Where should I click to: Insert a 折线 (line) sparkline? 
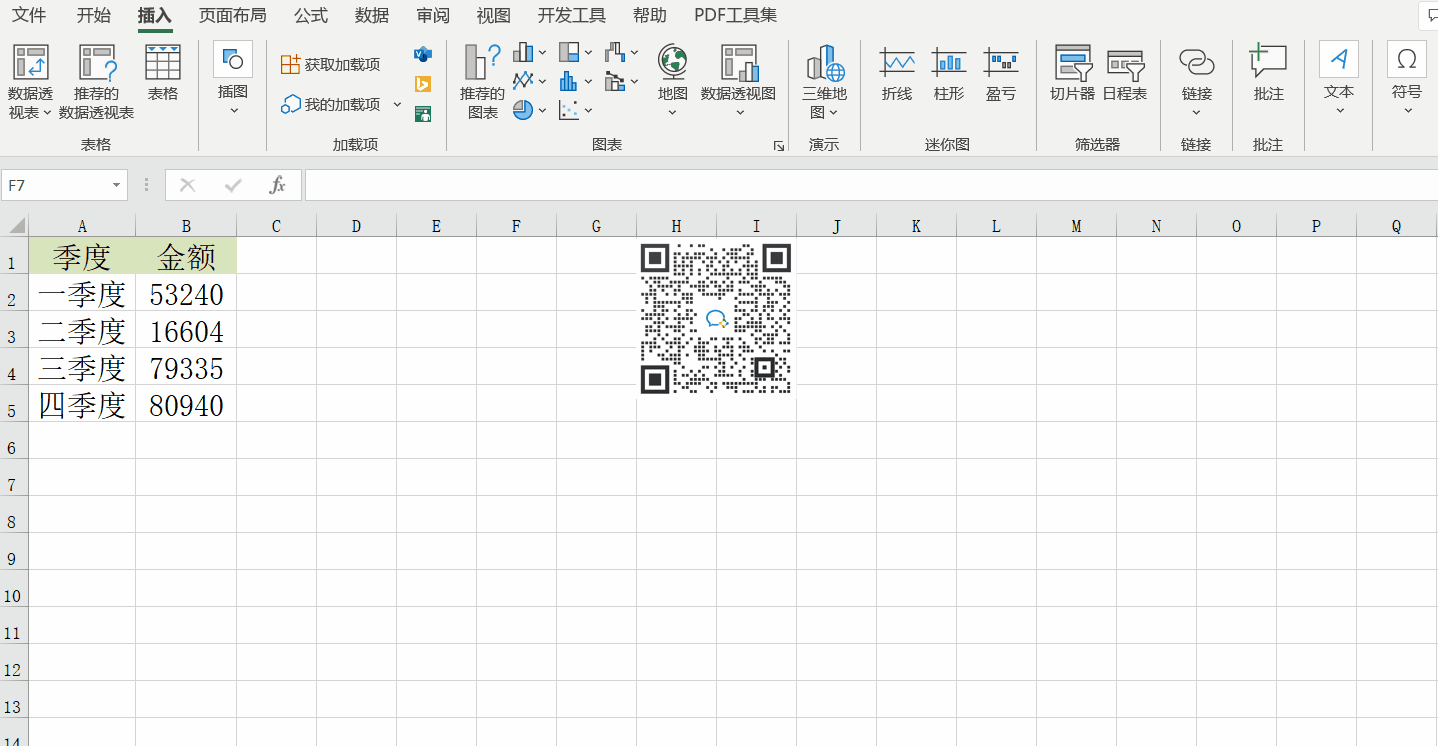[897, 74]
